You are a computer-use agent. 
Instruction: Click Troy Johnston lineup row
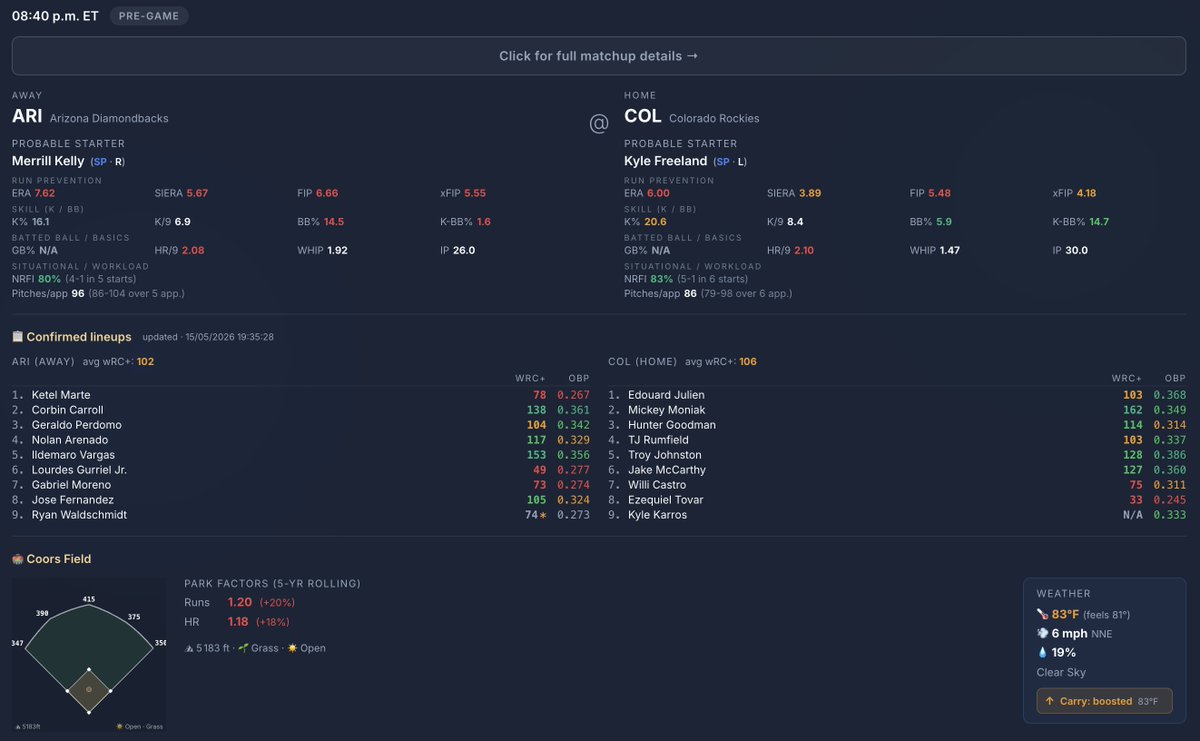897,455
